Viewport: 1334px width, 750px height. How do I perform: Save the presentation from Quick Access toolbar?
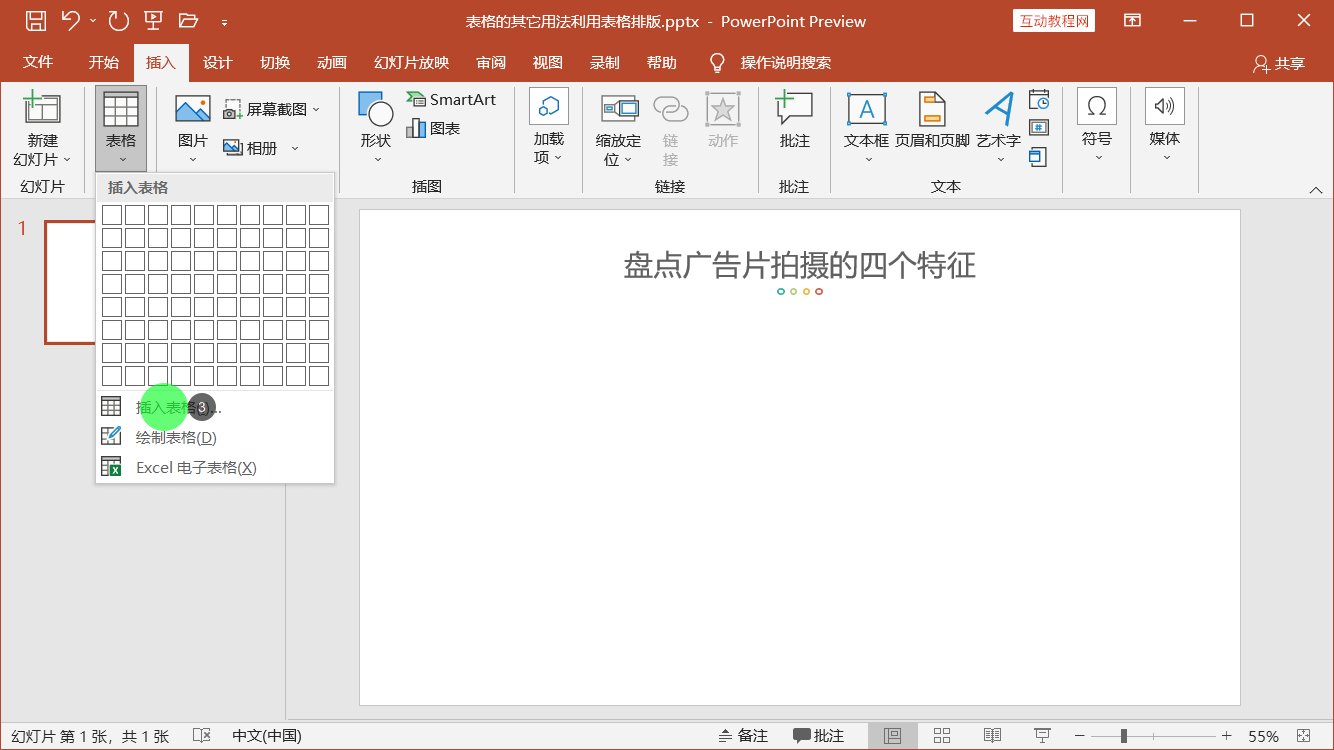pos(37,20)
